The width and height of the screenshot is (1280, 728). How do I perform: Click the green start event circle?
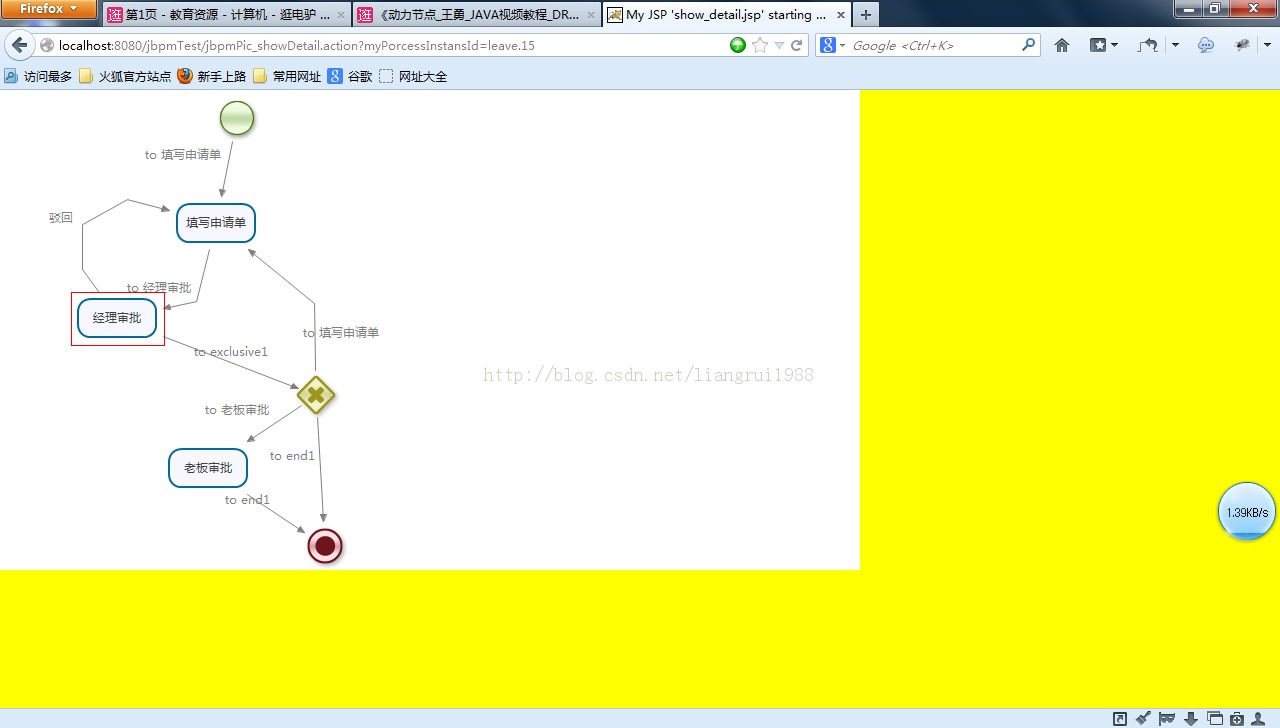click(237, 118)
